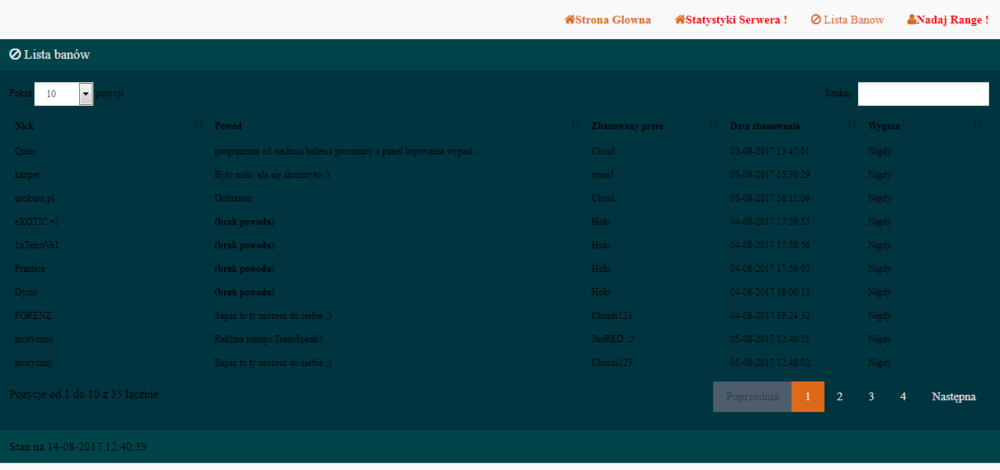Click 'Pozycje od 1 do 10 z 35 łącznie'
This screenshot has height=470, width=1000.
point(84,395)
